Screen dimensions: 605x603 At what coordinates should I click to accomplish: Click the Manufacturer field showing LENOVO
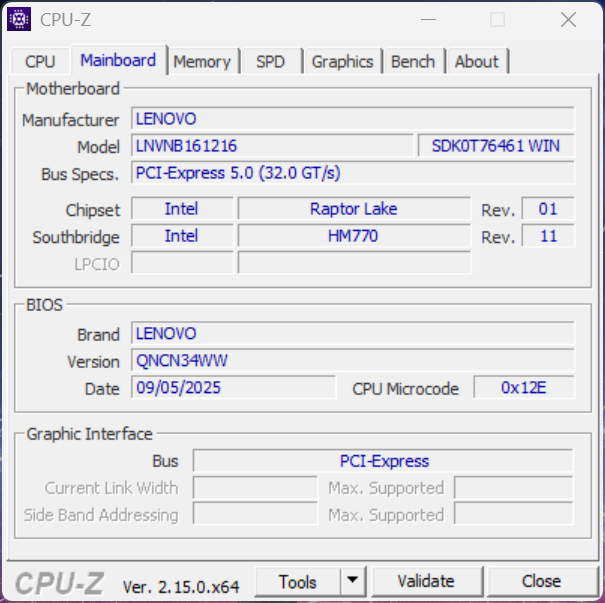352,119
